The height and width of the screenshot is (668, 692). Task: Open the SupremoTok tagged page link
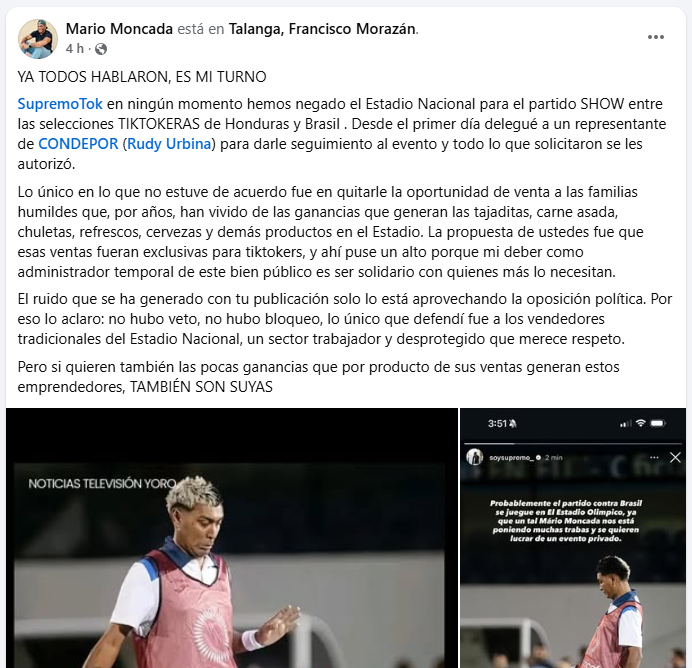click(x=60, y=104)
